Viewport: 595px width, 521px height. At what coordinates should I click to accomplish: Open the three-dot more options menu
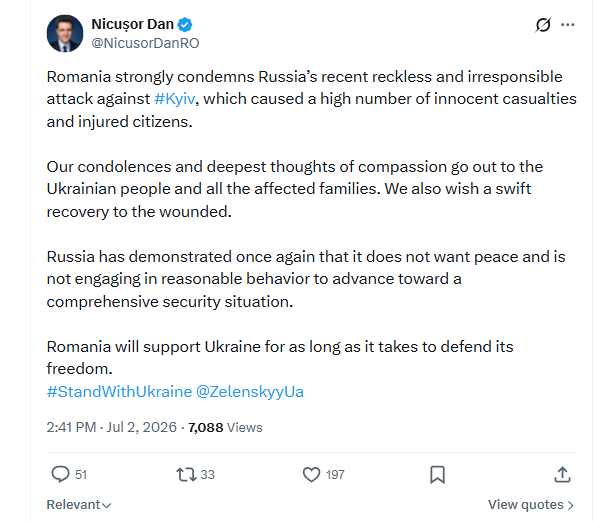click(568, 25)
